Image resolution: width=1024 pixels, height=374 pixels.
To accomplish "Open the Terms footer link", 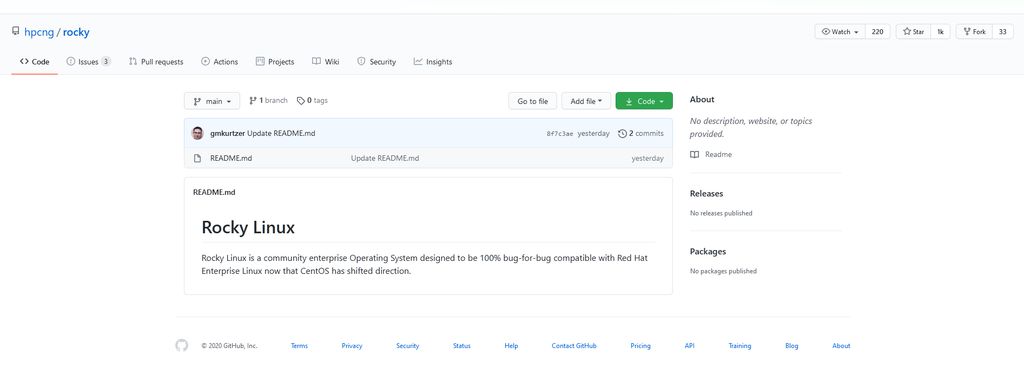I will 299,346.
